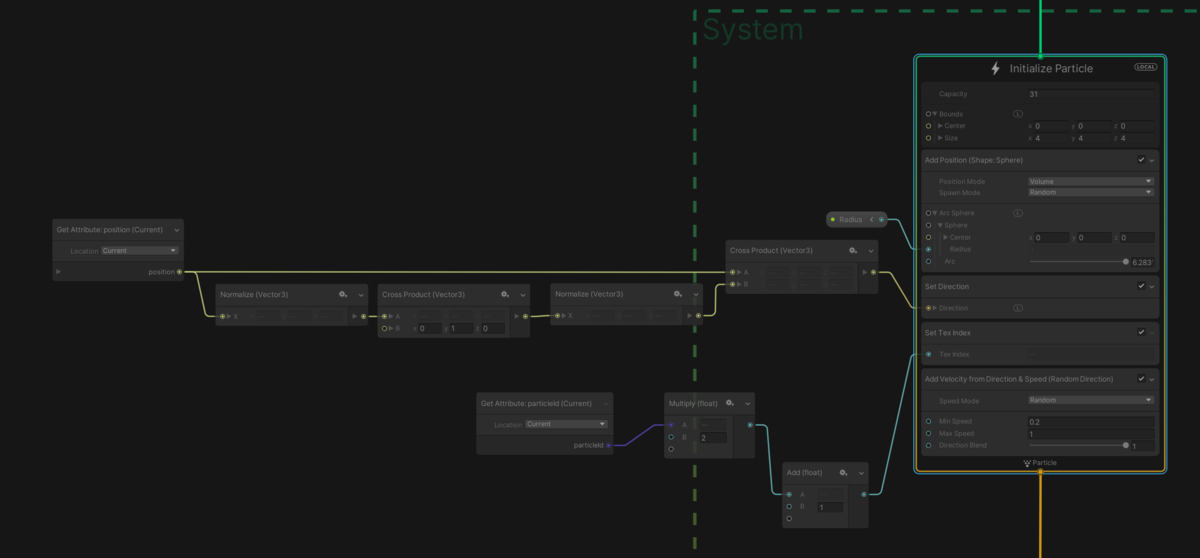This screenshot has width=1200, height=558.
Task: Click the lightning icon of Initialize Particle
Action: click(995, 69)
